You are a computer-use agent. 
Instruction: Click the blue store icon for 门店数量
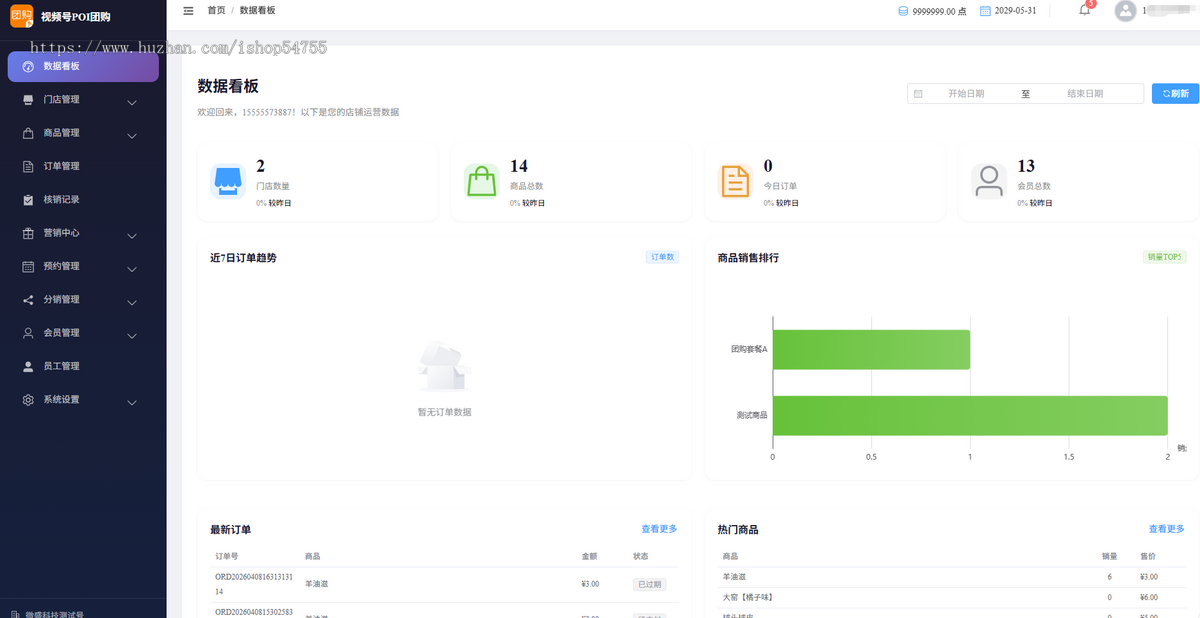click(x=228, y=181)
